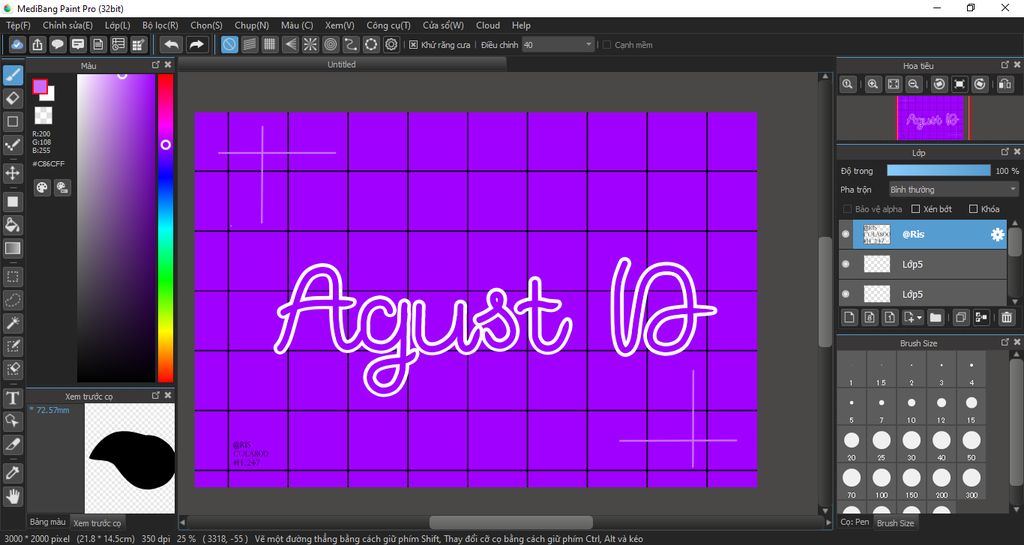Image resolution: width=1024 pixels, height=545 pixels.
Task: Click zoom out on the navigator panel
Action: (914, 84)
